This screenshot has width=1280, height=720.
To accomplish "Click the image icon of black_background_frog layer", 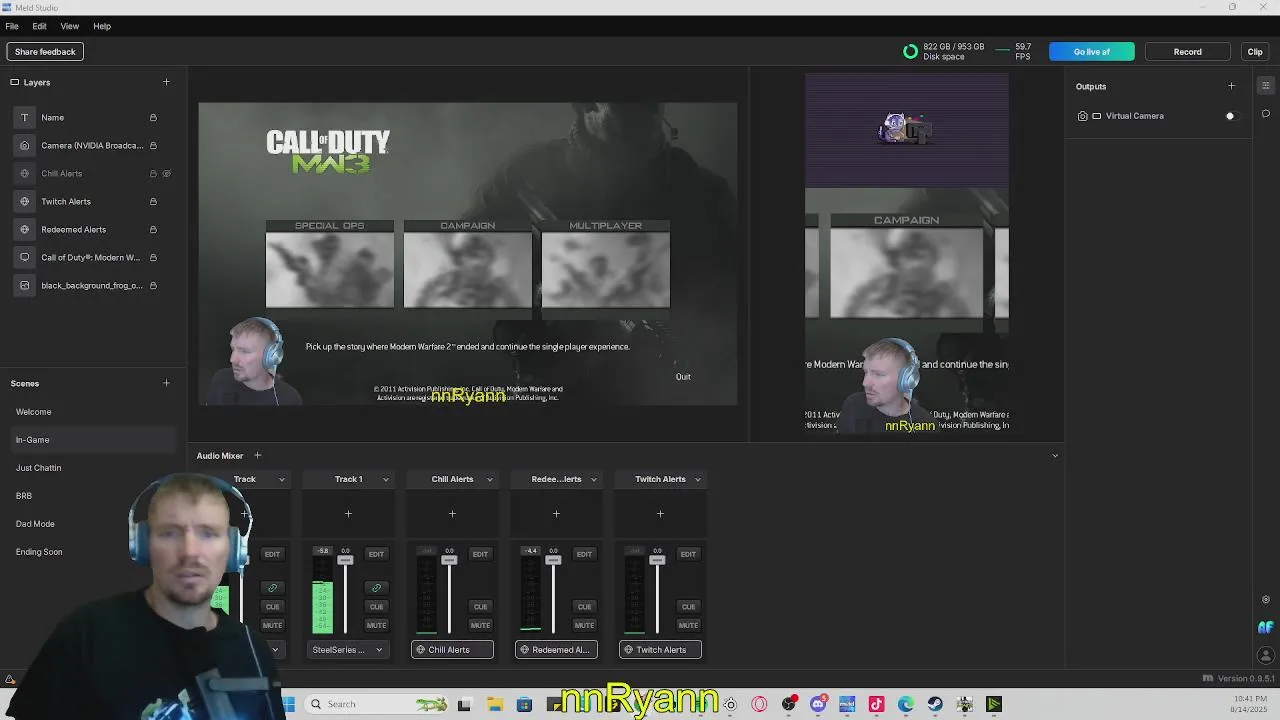I will [x=25, y=286].
